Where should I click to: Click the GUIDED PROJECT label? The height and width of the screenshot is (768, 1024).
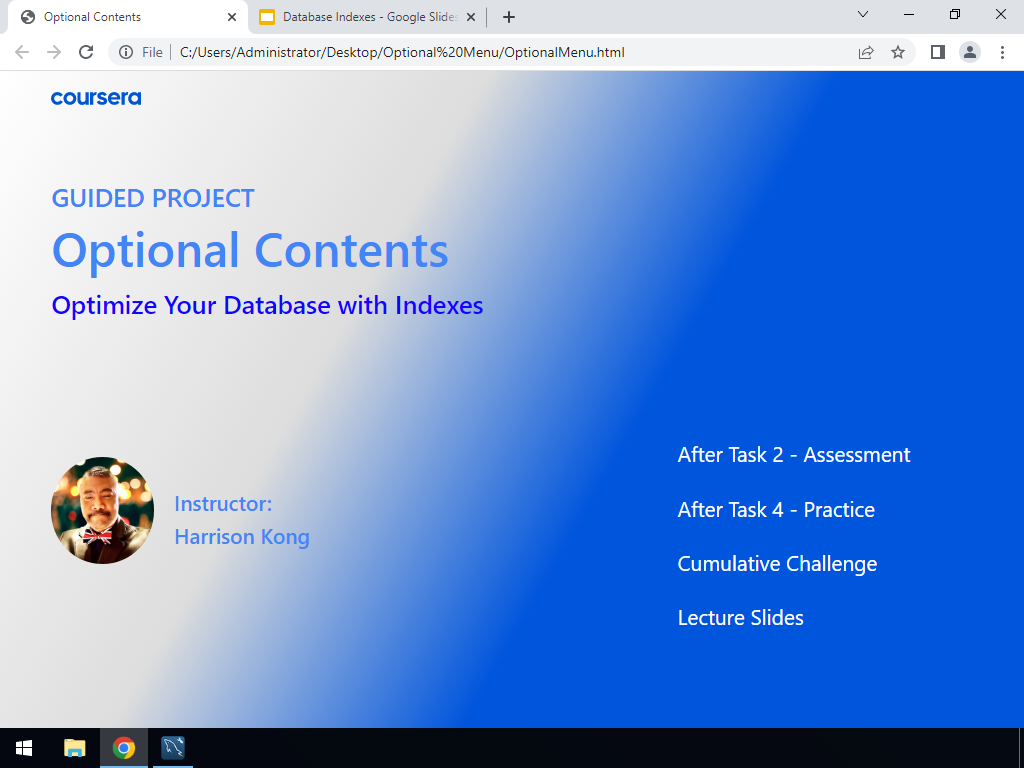click(x=153, y=199)
